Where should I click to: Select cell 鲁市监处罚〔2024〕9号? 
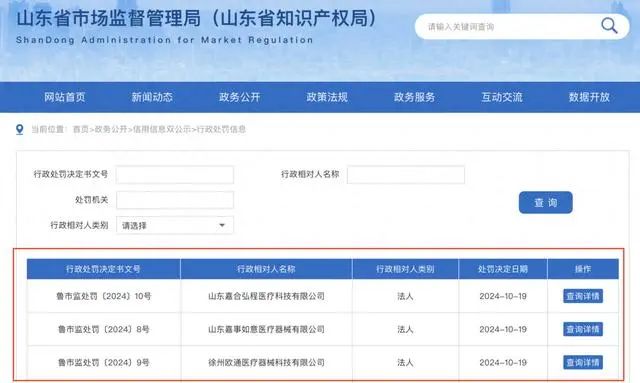[104, 362]
